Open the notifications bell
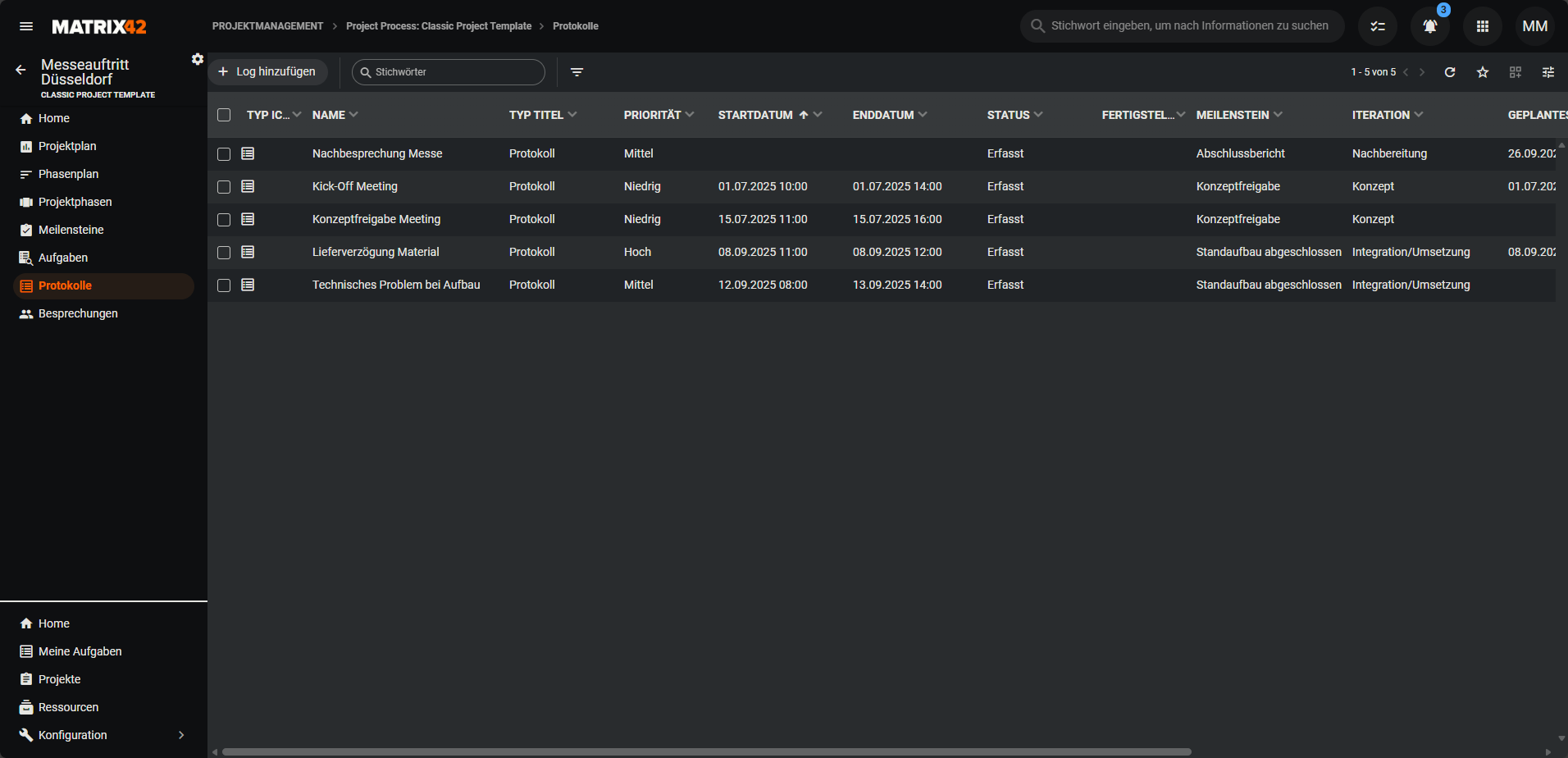Screen dimensions: 1568x758 coord(1429,26)
